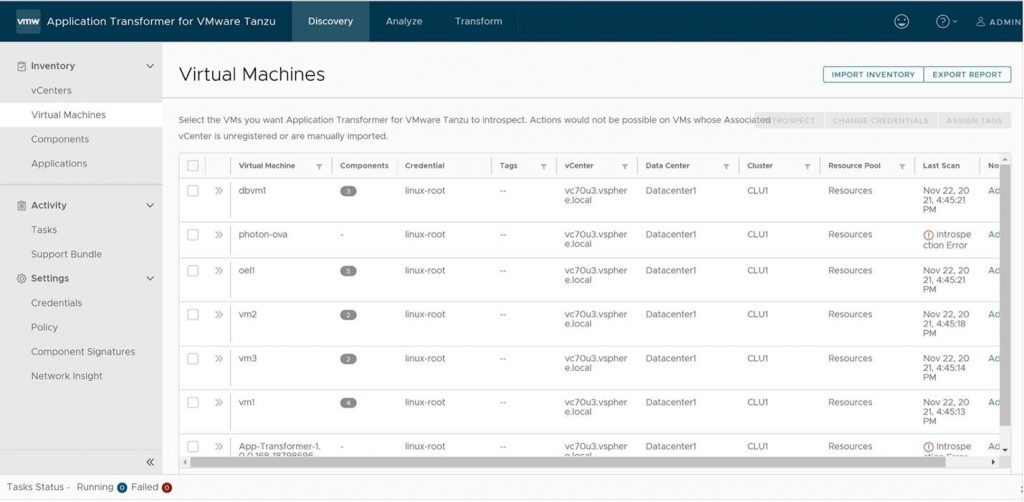Open Data Center column filter icon

[726, 166]
